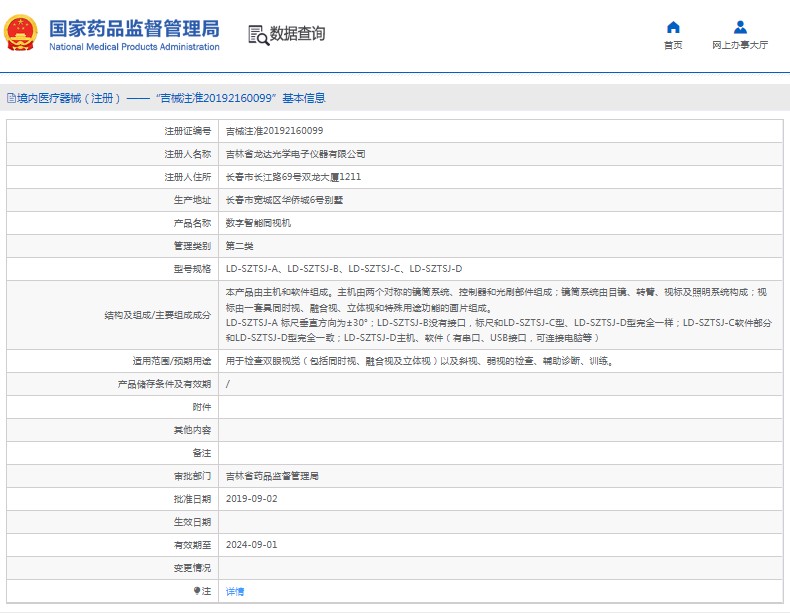Click the 管理类别 row label
This screenshot has width=790, height=613.
click(x=192, y=246)
